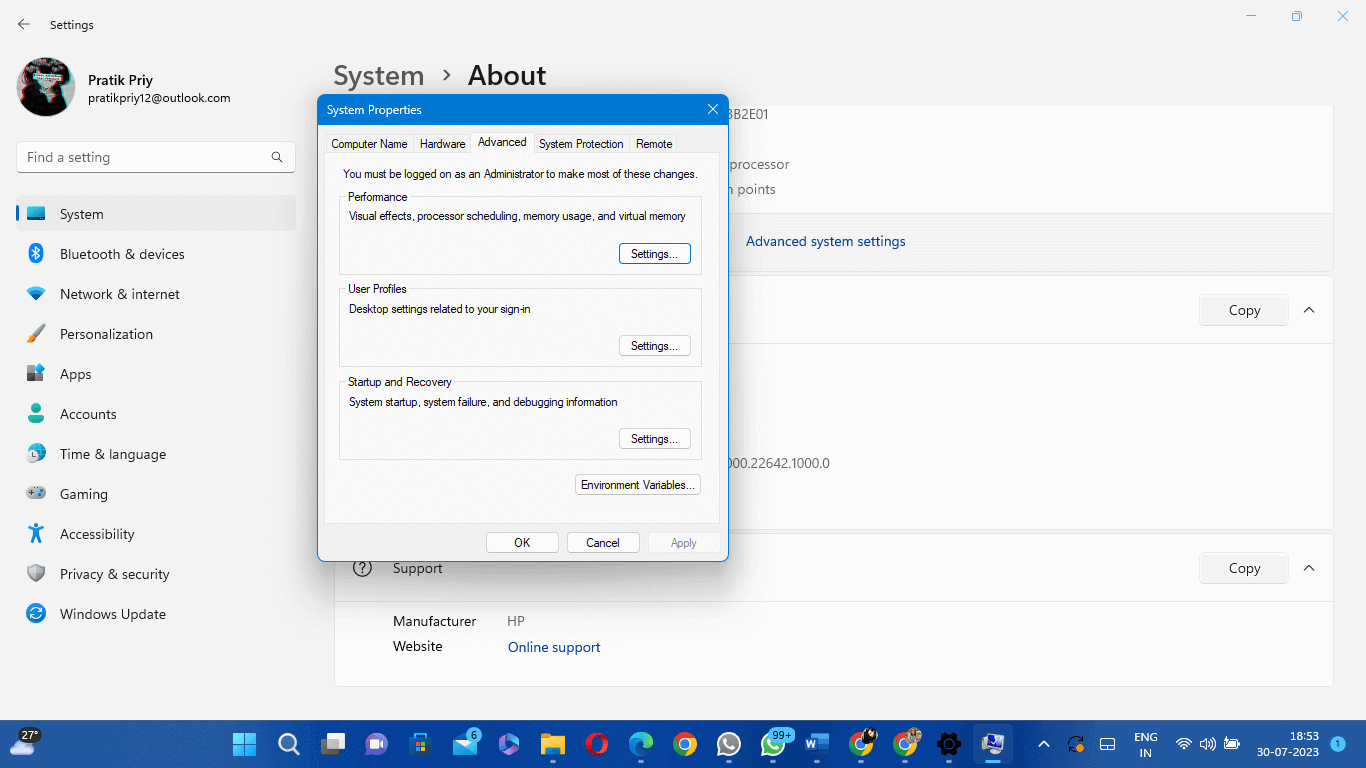This screenshot has height=768, width=1366.
Task: Collapse the Windows specifications section chevron
Action: pyautogui.click(x=1309, y=310)
